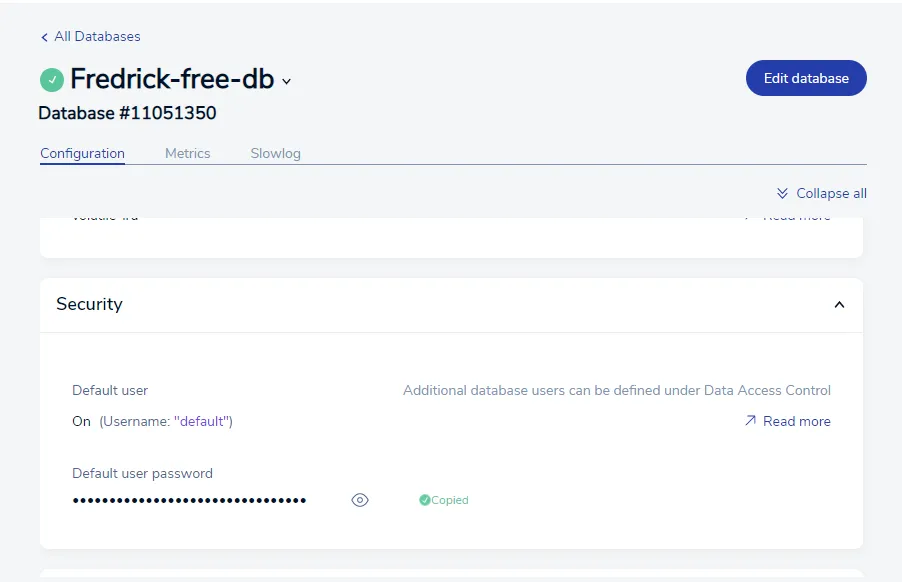Open the Fredrick-free-db name dropdown chevron
The height and width of the screenshot is (582, 902).
(x=287, y=81)
